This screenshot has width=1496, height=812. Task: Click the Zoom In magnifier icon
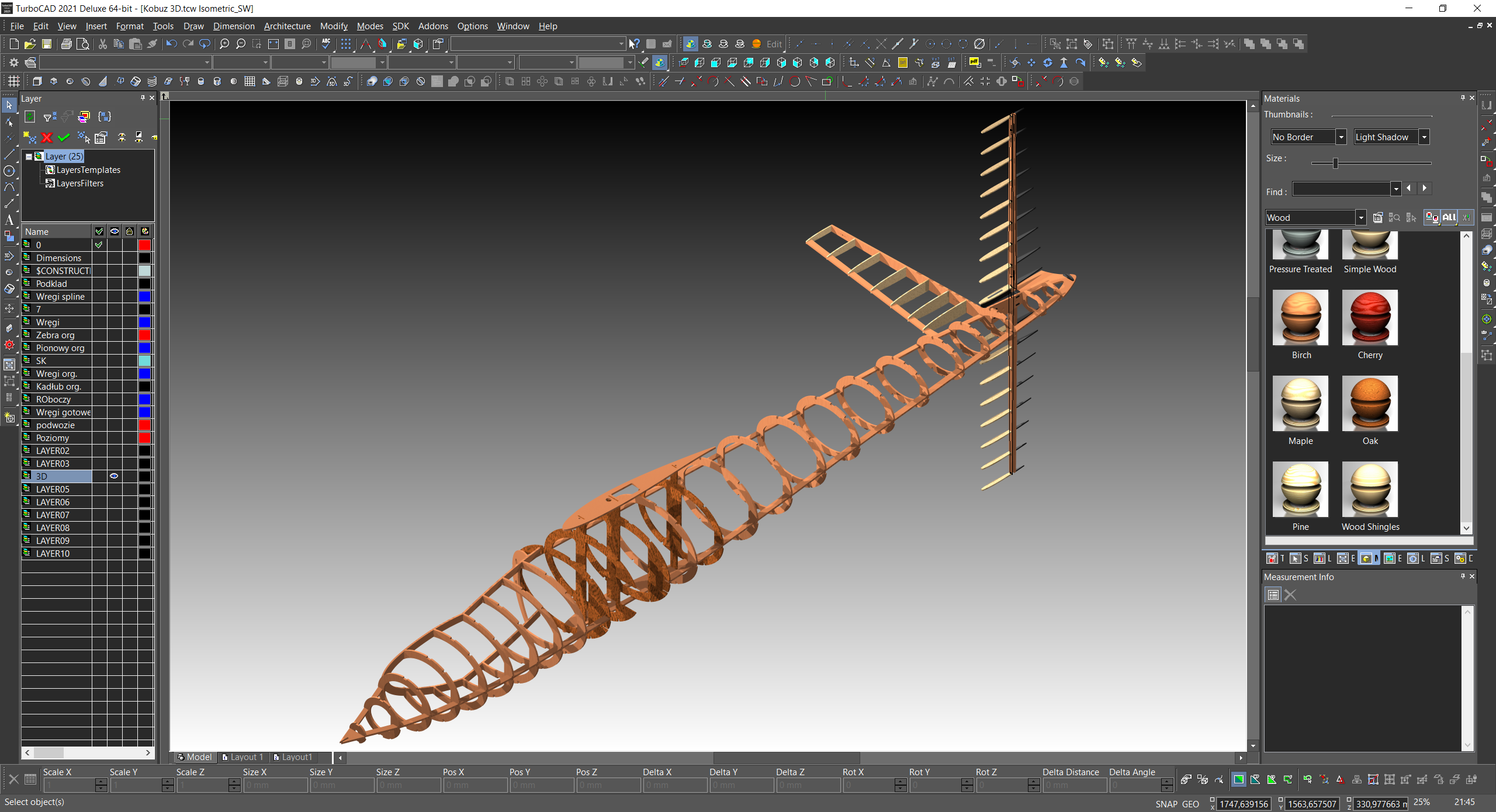224,44
